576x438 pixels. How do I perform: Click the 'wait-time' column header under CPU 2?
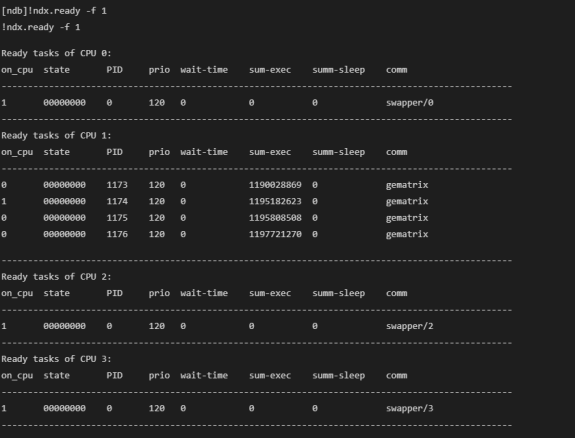[x=204, y=293]
